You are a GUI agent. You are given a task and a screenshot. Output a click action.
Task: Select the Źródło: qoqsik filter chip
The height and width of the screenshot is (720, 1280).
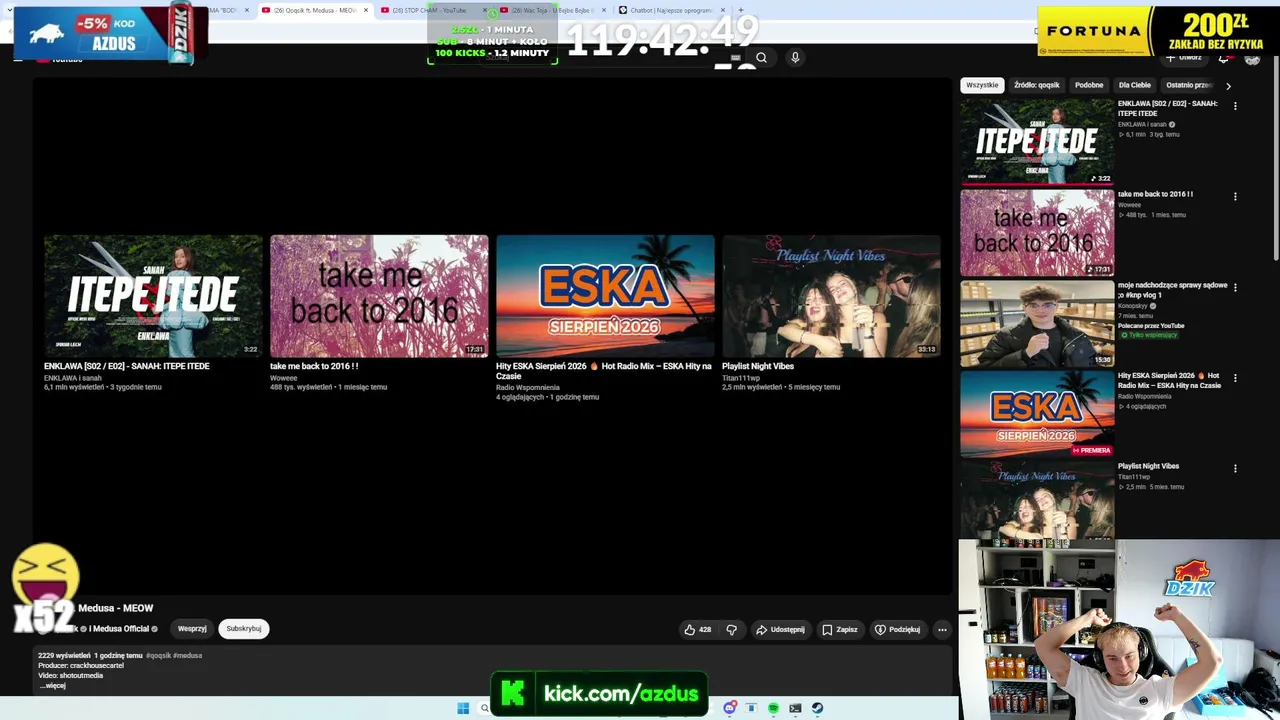[x=1037, y=85]
